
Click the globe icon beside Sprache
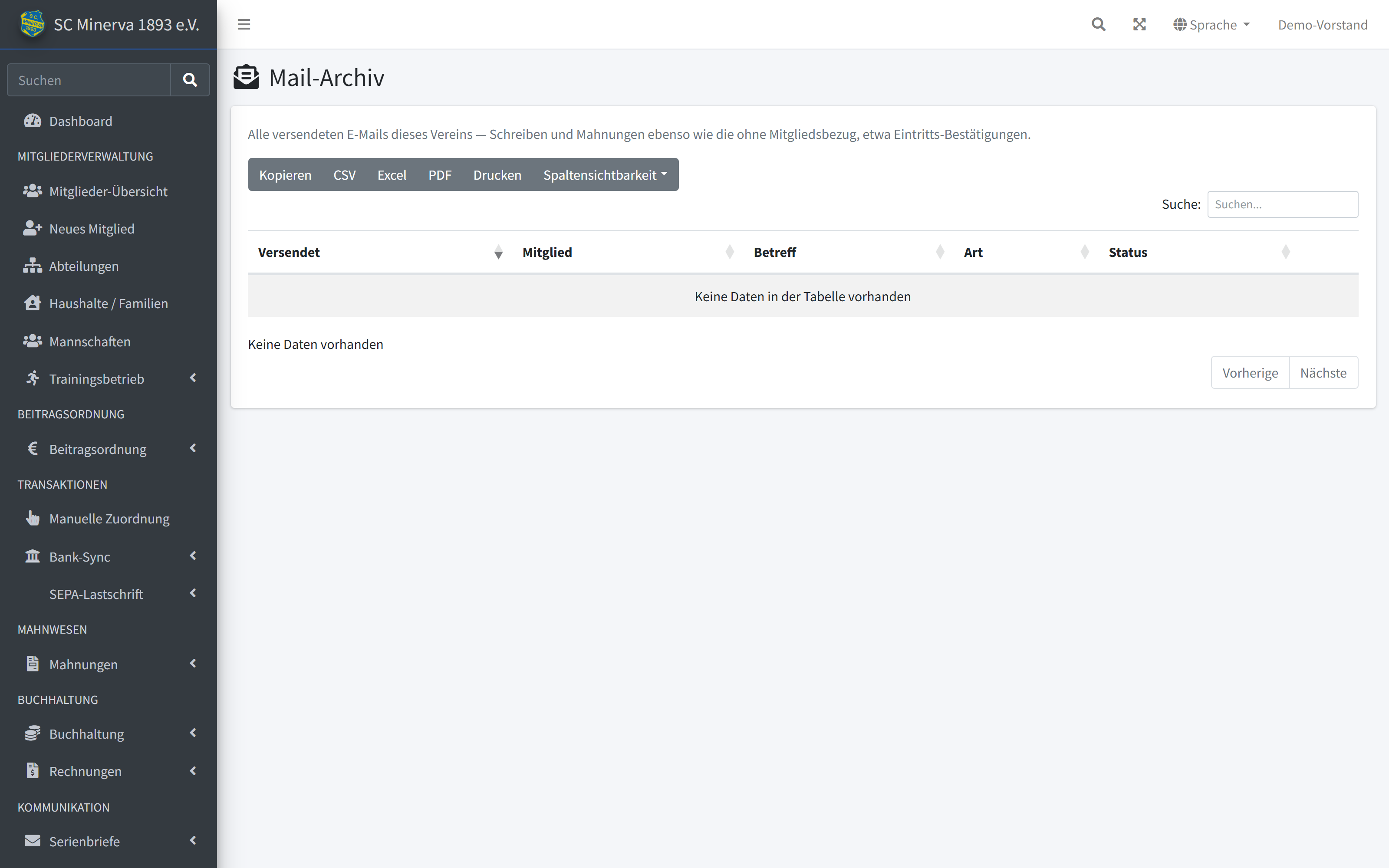tap(1179, 24)
